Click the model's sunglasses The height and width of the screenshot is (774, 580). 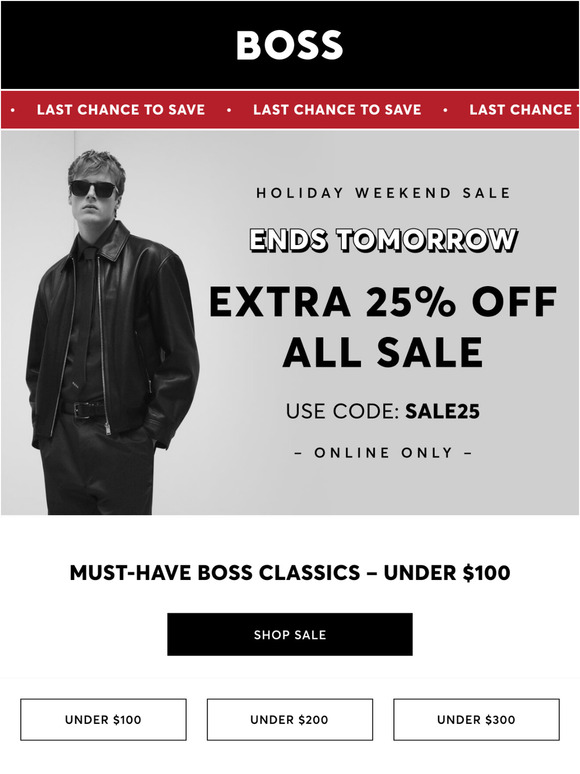94,189
